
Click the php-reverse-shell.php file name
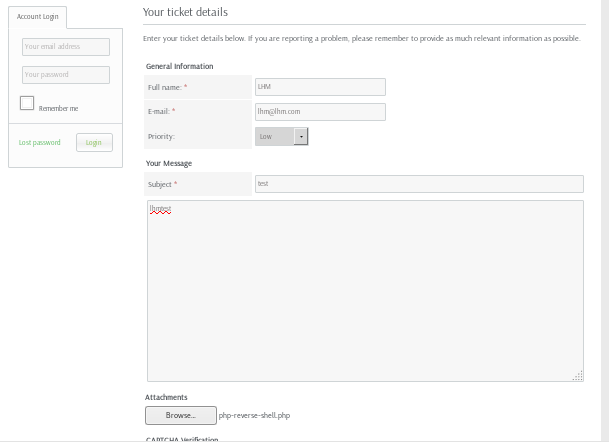pos(254,415)
